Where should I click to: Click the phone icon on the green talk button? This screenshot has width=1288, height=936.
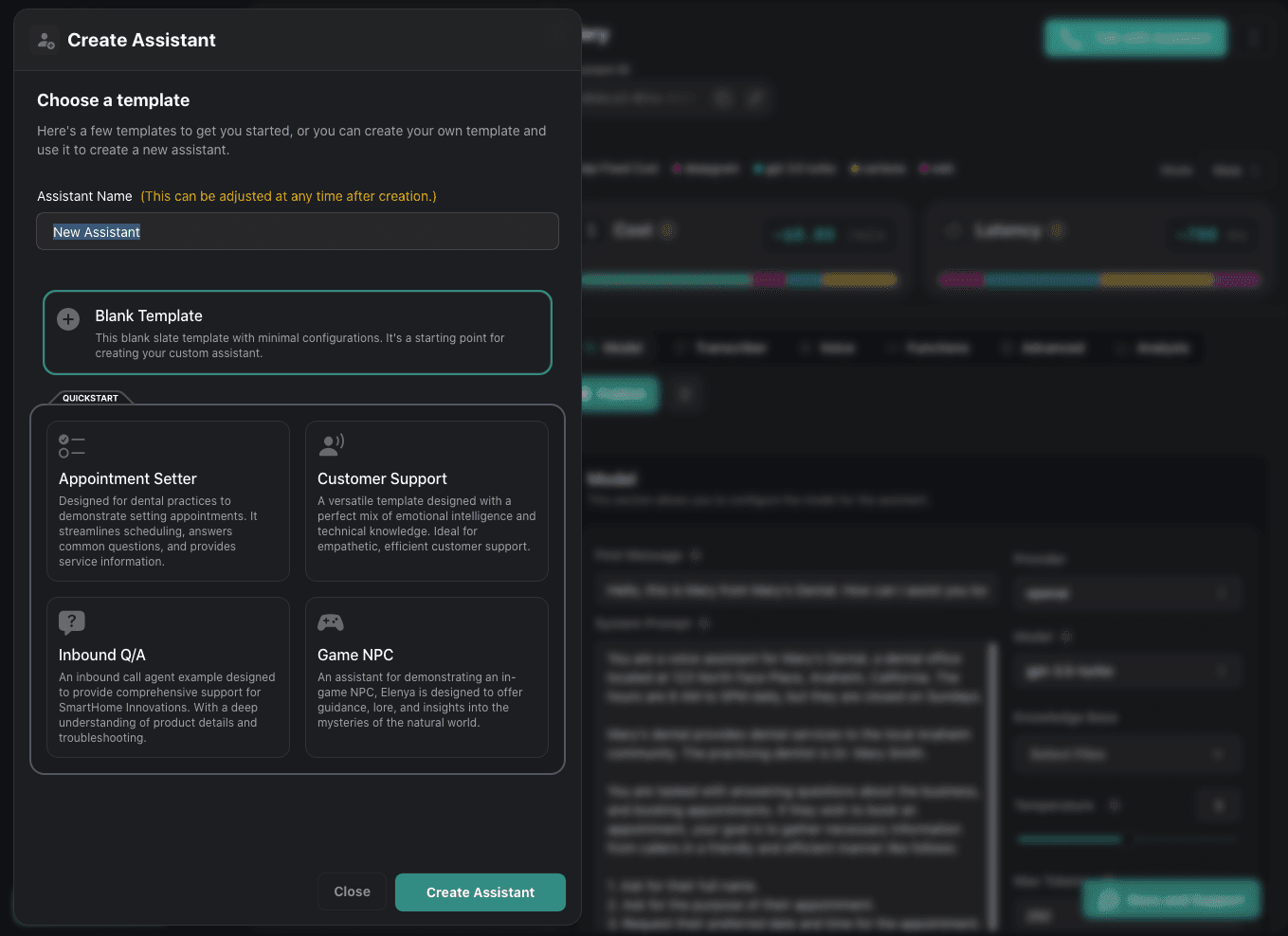[x=1071, y=39]
